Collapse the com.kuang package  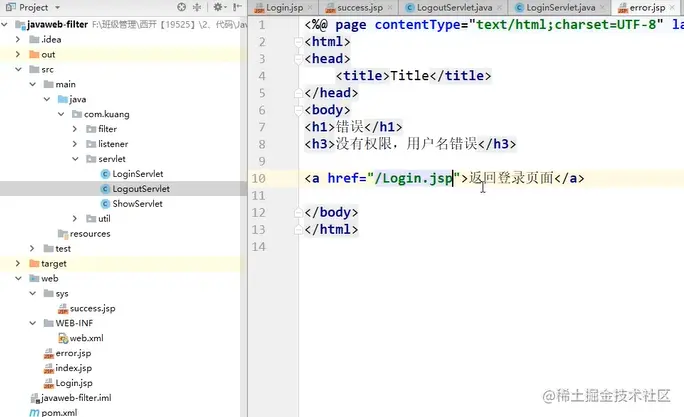(x=61, y=114)
